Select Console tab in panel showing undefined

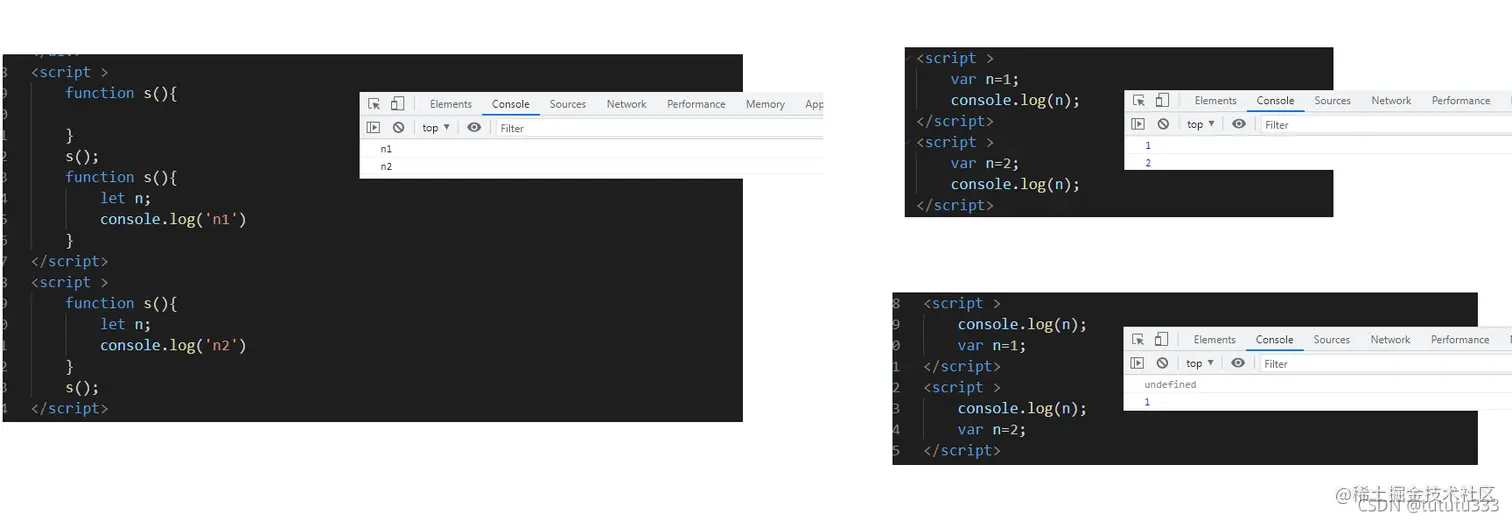pyautogui.click(x=1275, y=339)
